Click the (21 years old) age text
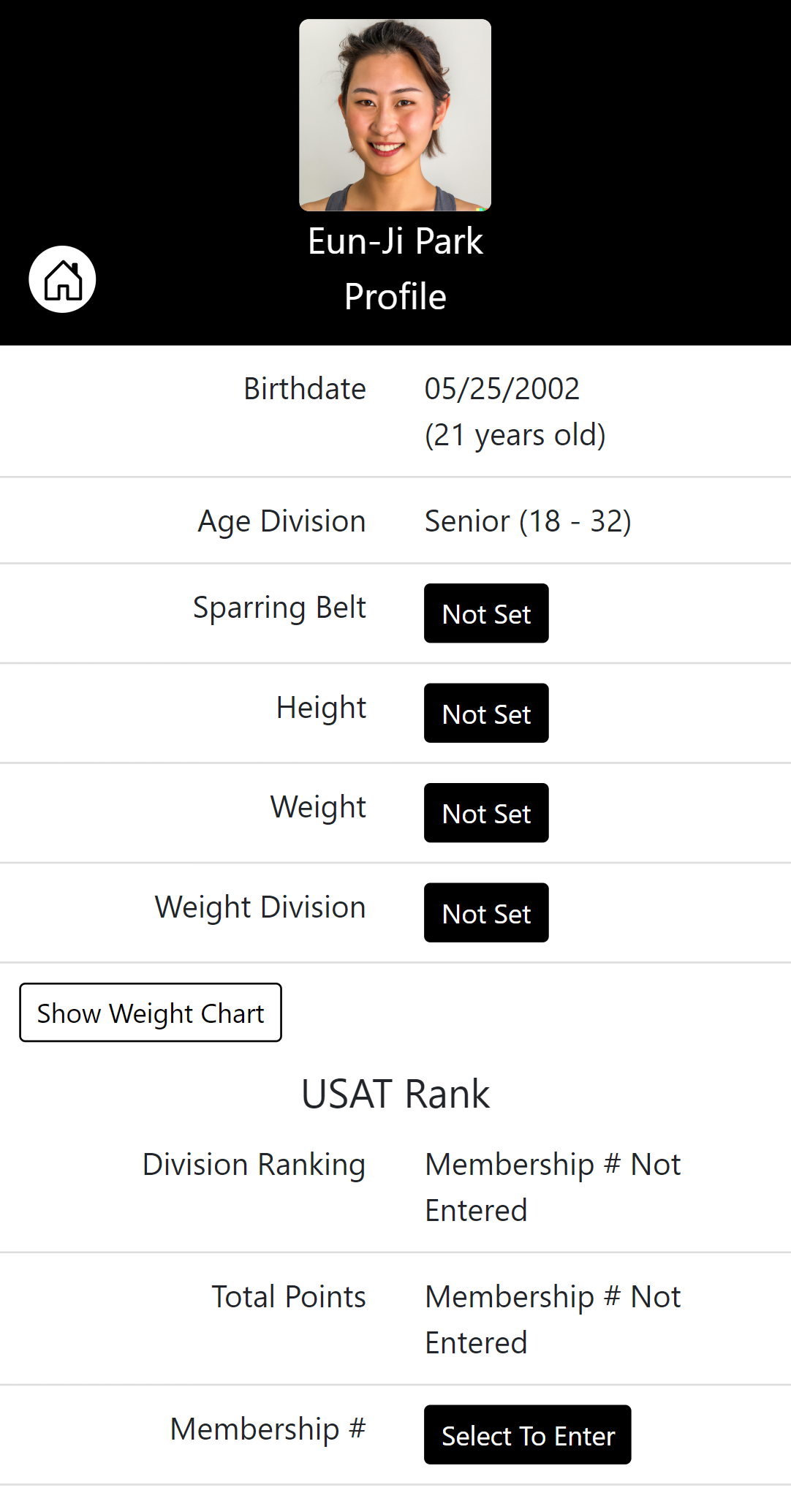791x1512 pixels. (x=515, y=435)
